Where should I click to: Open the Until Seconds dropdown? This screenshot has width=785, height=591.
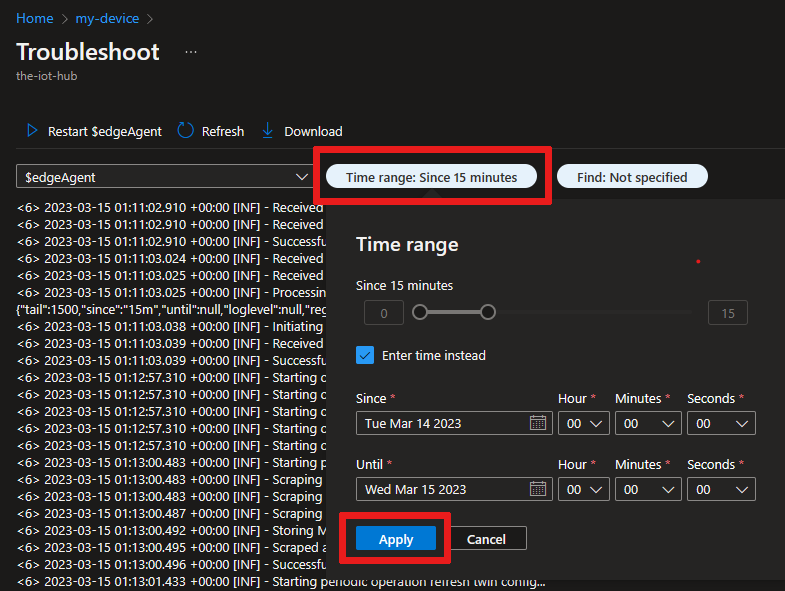coord(720,489)
